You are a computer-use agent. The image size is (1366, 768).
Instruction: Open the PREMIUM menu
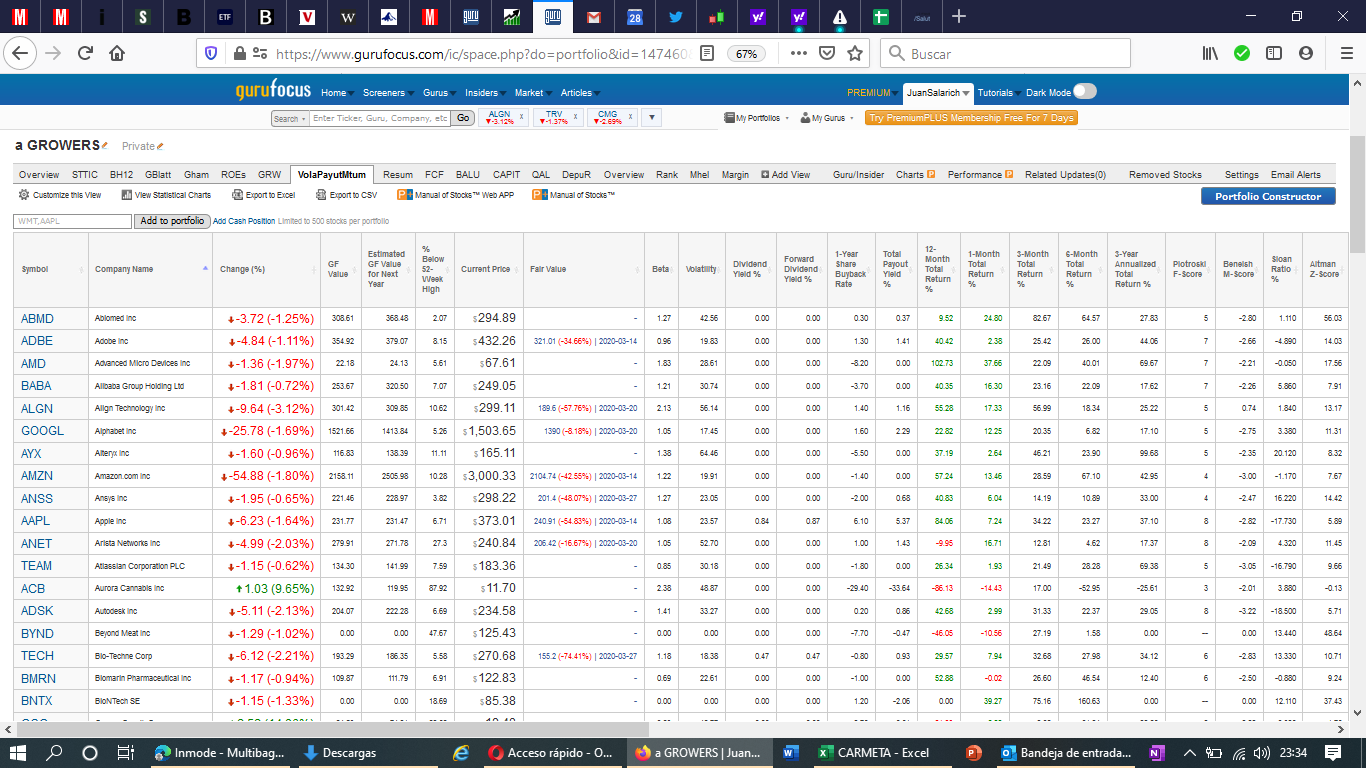coord(872,92)
